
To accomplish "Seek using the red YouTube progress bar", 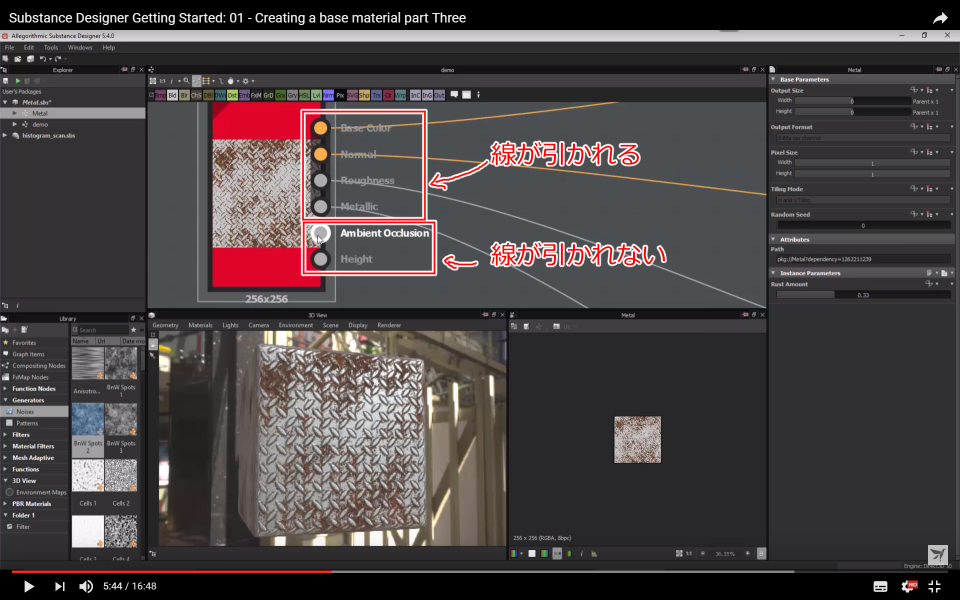I will (172, 571).
